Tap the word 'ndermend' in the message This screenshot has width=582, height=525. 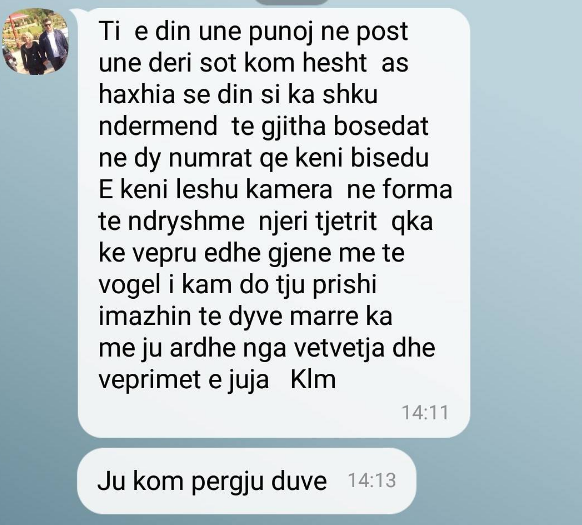(x=158, y=126)
